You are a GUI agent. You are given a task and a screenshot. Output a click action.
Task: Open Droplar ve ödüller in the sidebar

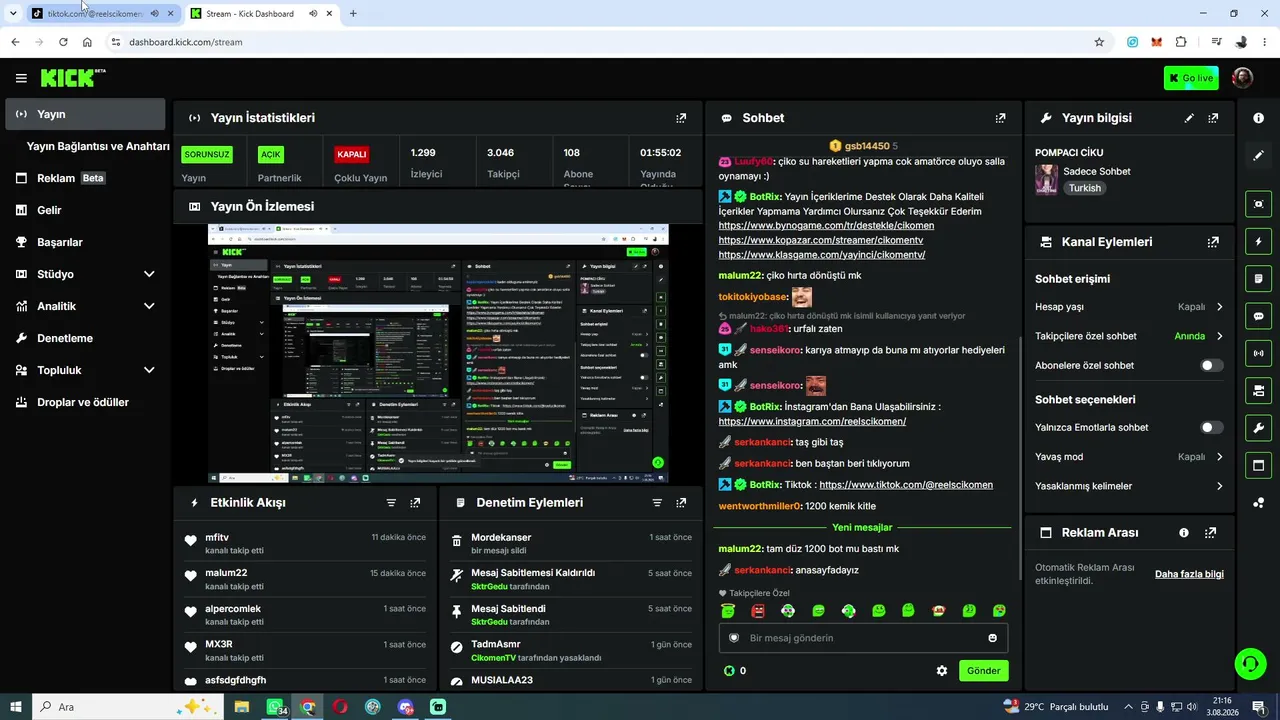85,402
